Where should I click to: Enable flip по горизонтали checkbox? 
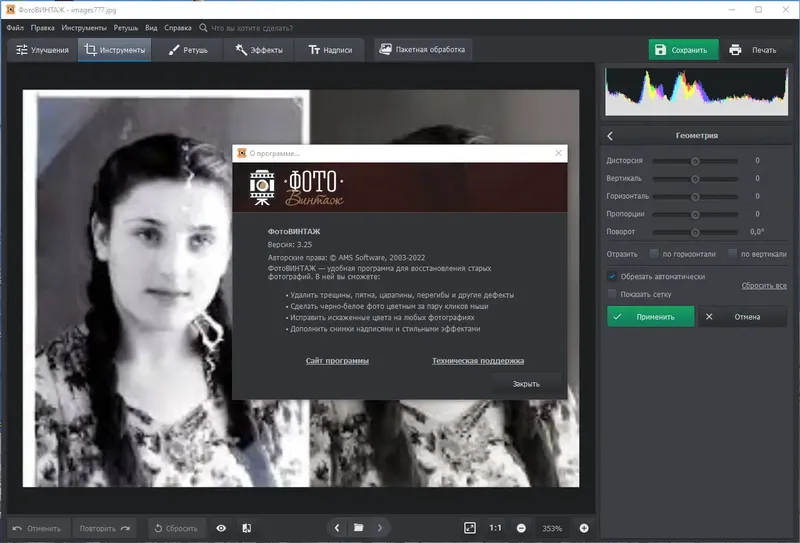click(x=654, y=254)
